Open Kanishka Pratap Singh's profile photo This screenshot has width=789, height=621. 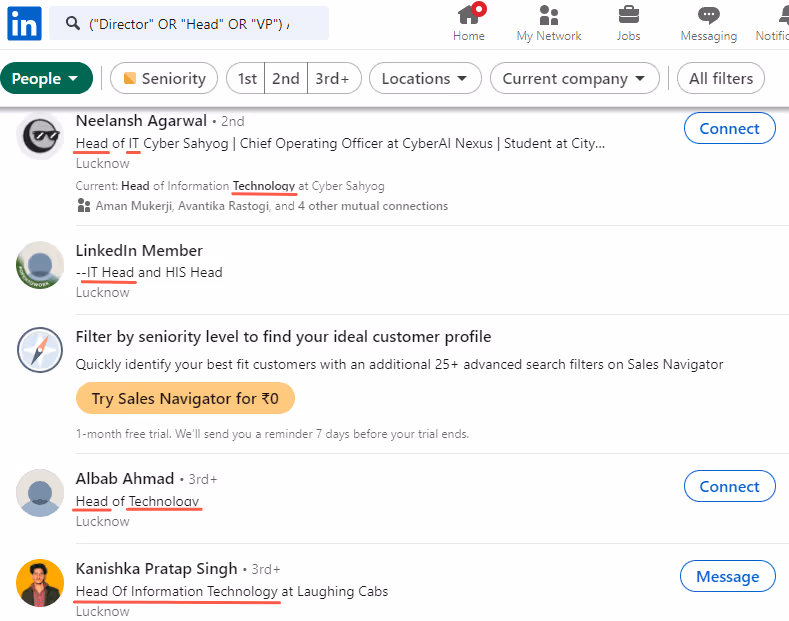tap(40, 583)
